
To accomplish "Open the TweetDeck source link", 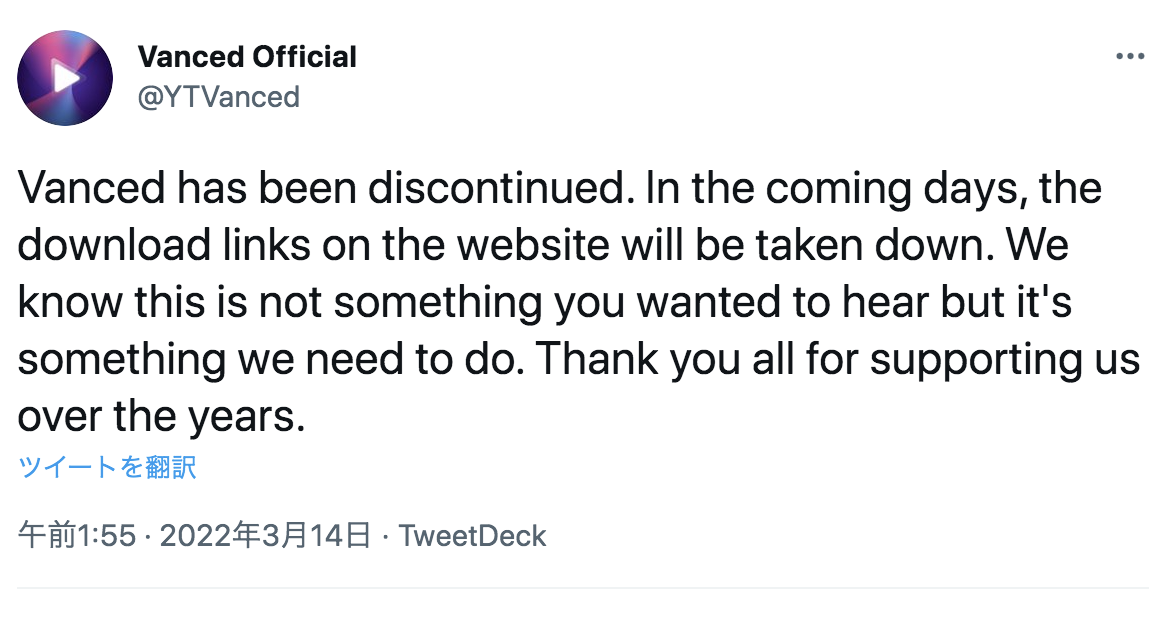I will pos(473,535).
